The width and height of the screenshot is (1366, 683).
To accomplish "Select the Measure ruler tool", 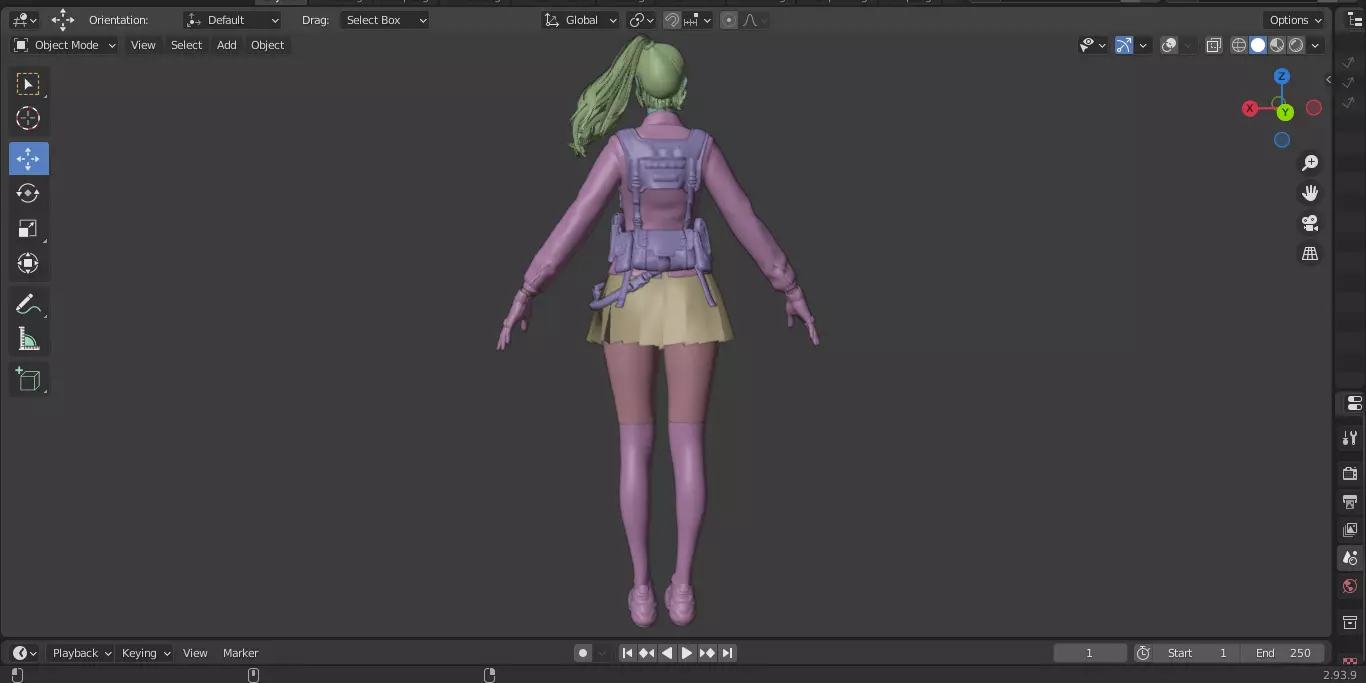I will coord(28,340).
